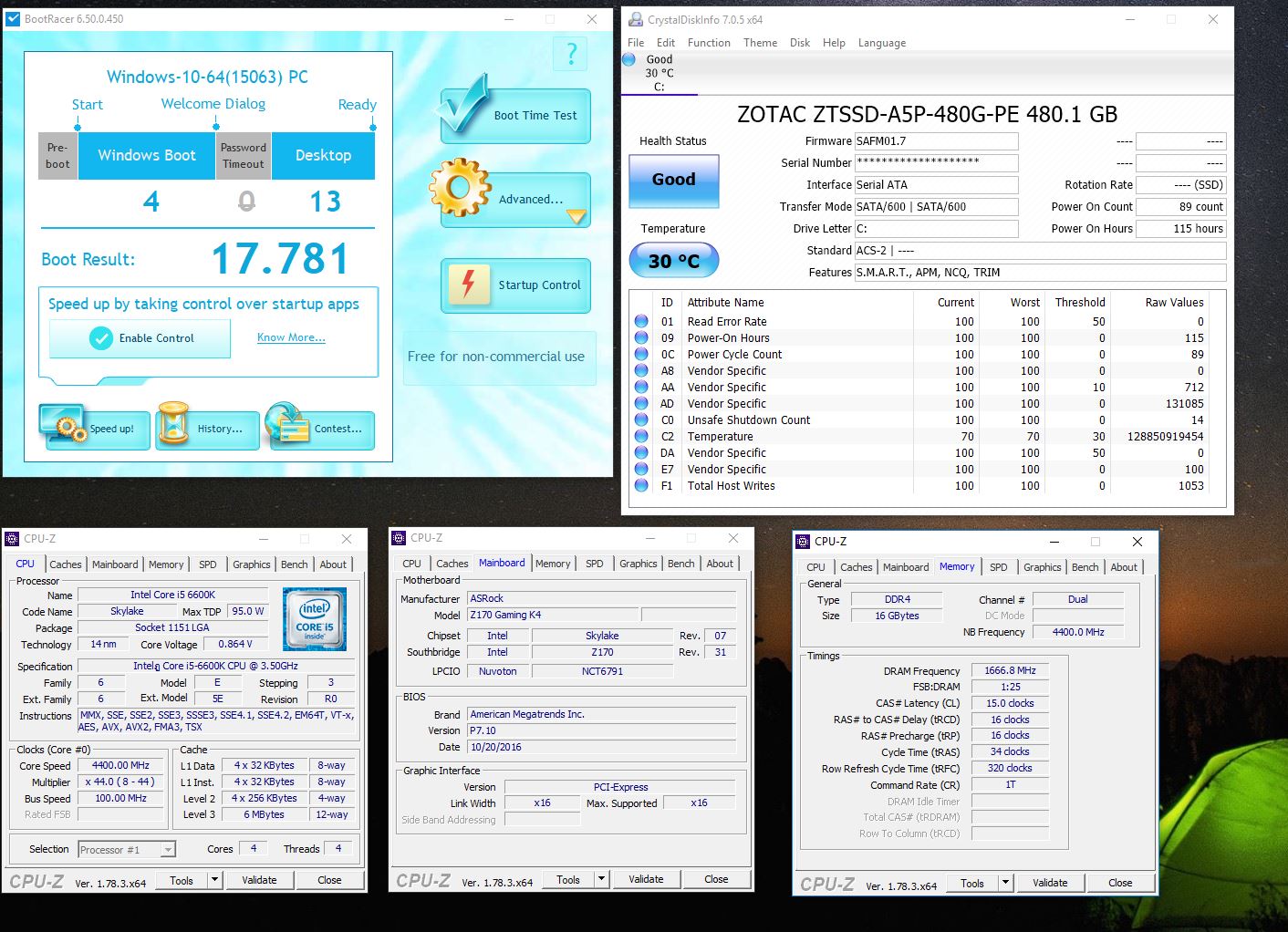This screenshot has width=1288, height=932.
Task: Expand the Advanced... dropdown arrow in BootRacer
Action: click(x=576, y=217)
